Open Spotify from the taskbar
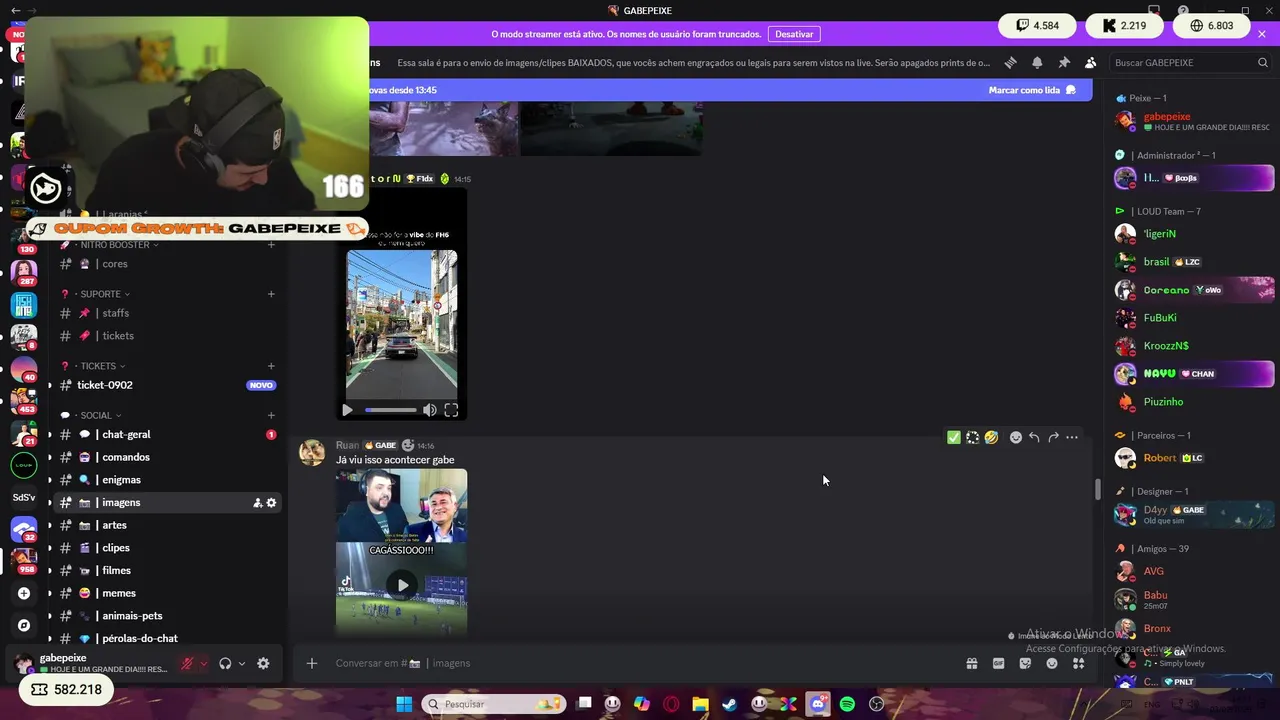 tap(847, 704)
